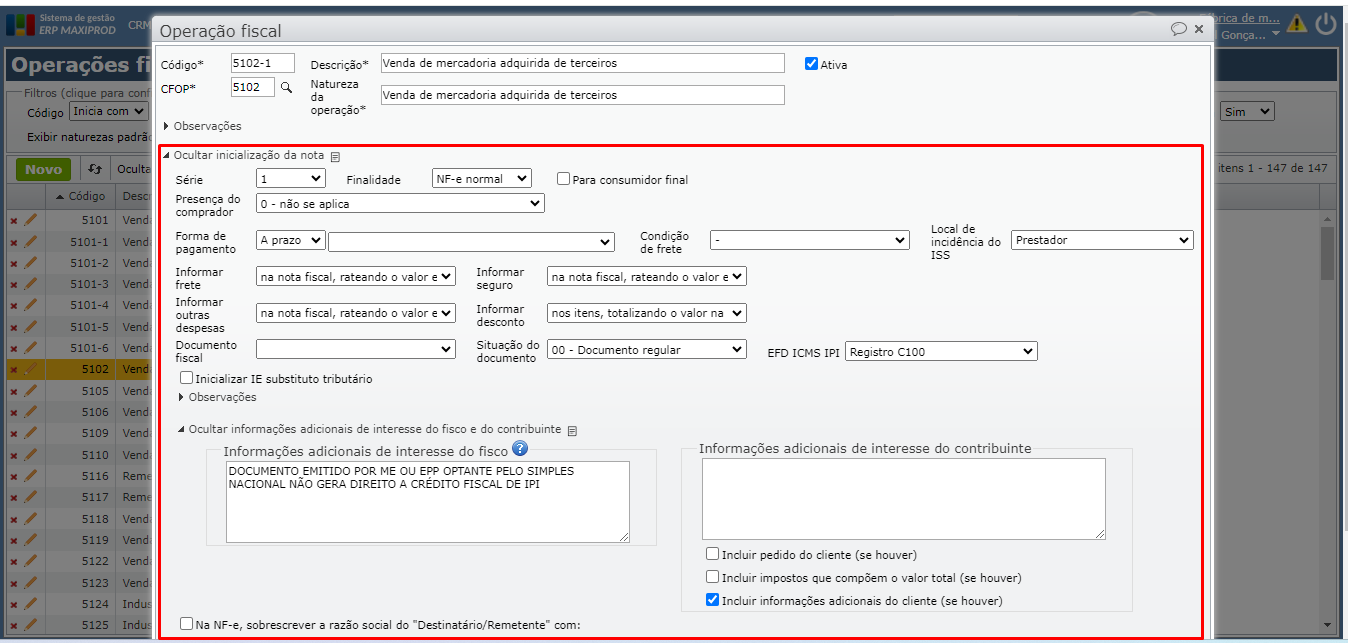Open the A prazo payment form dropdown
This screenshot has height=643, width=1348.
click(x=291, y=241)
